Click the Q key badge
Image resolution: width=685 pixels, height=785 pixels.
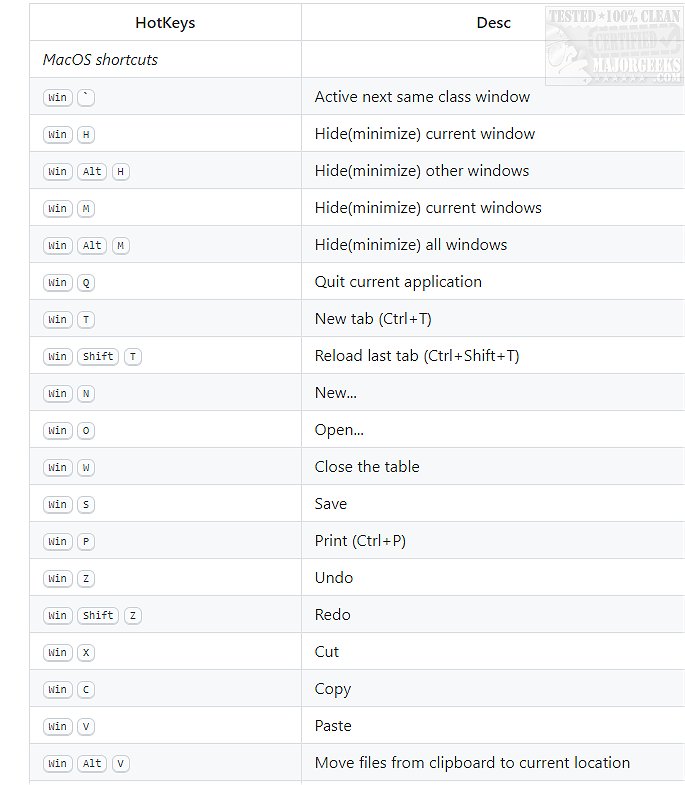click(86, 283)
